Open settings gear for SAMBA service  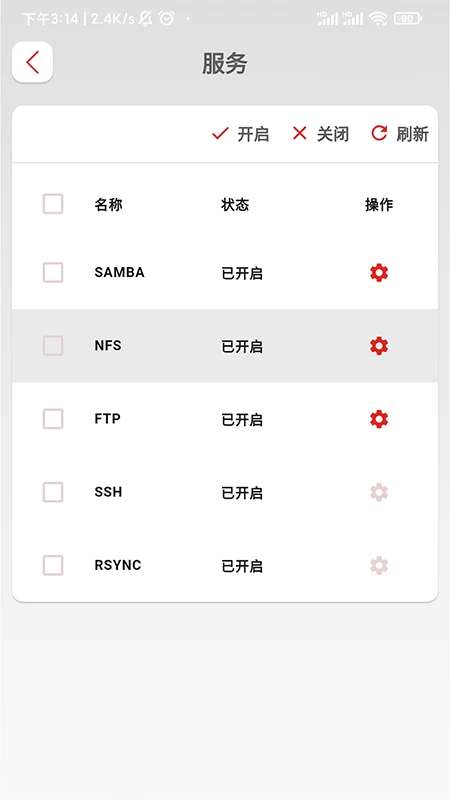pyautogui.click(x=379, y=273)
